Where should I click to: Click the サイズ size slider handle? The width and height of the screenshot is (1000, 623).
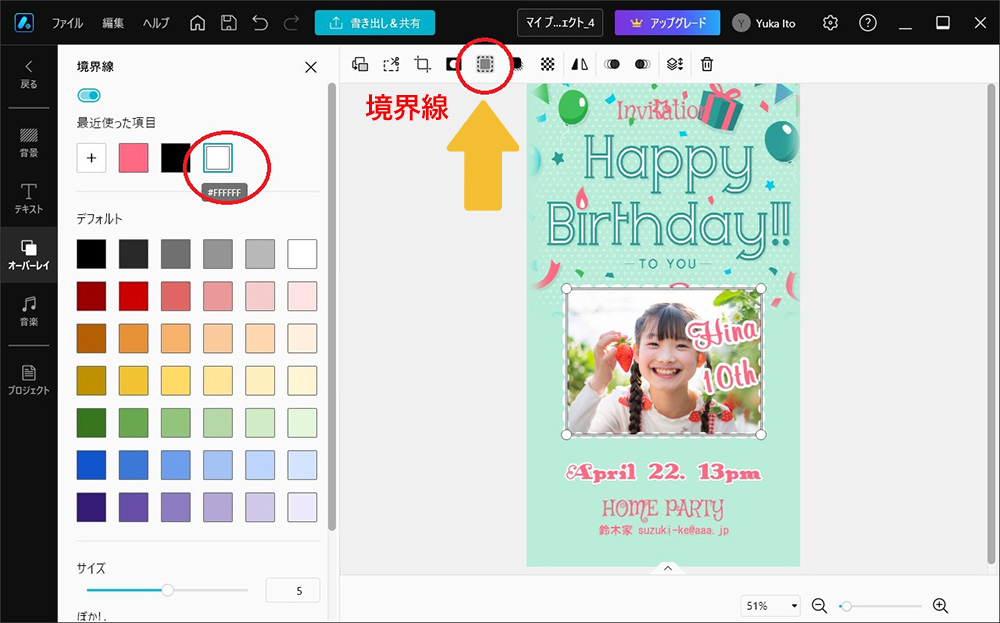coord(167,590)
